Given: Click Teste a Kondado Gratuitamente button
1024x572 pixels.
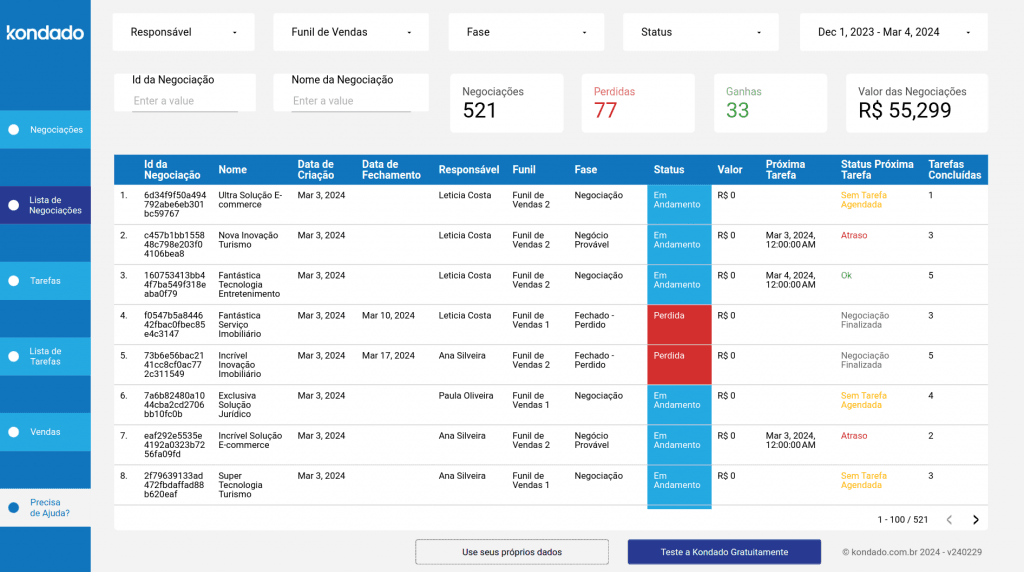Looking at the screenshot, I should 724,552.
